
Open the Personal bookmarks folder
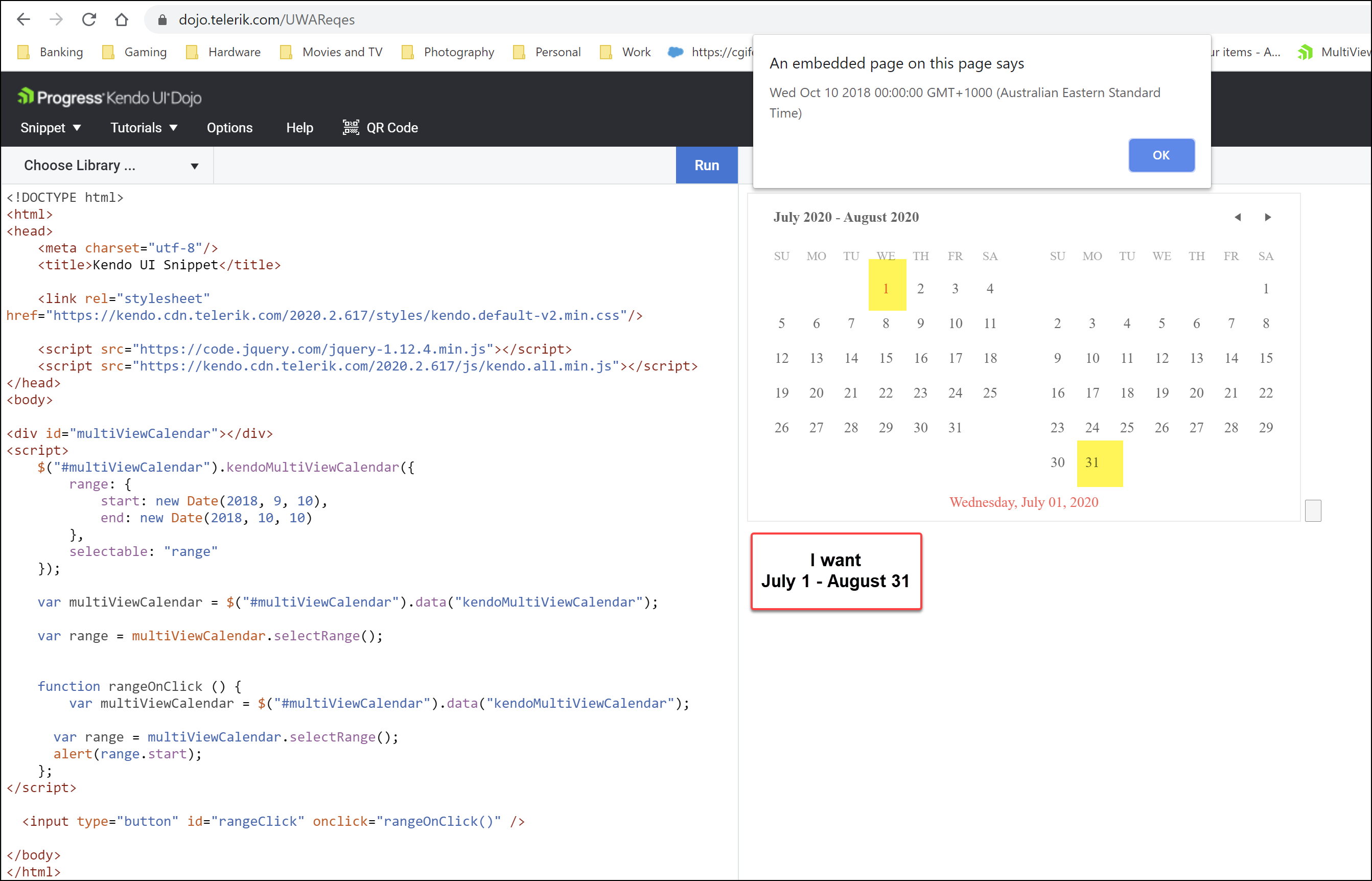(547, 52)
